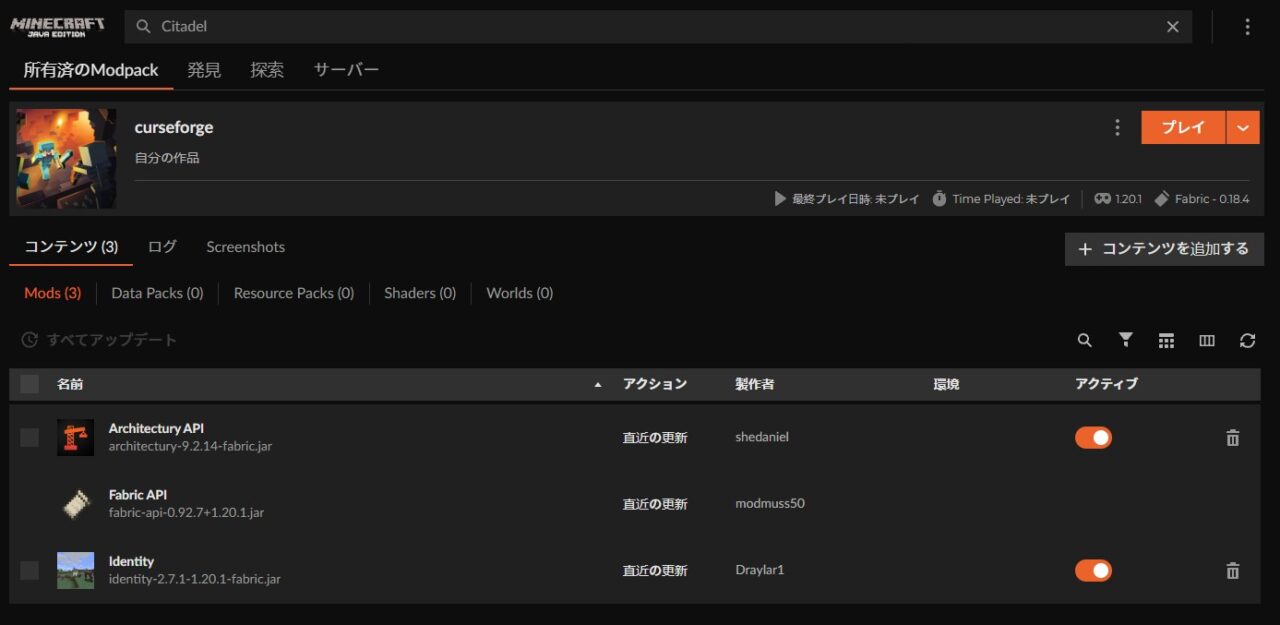Click the refresh mods icon
The image size is (1280, 625).
[x=1247, y=340]
